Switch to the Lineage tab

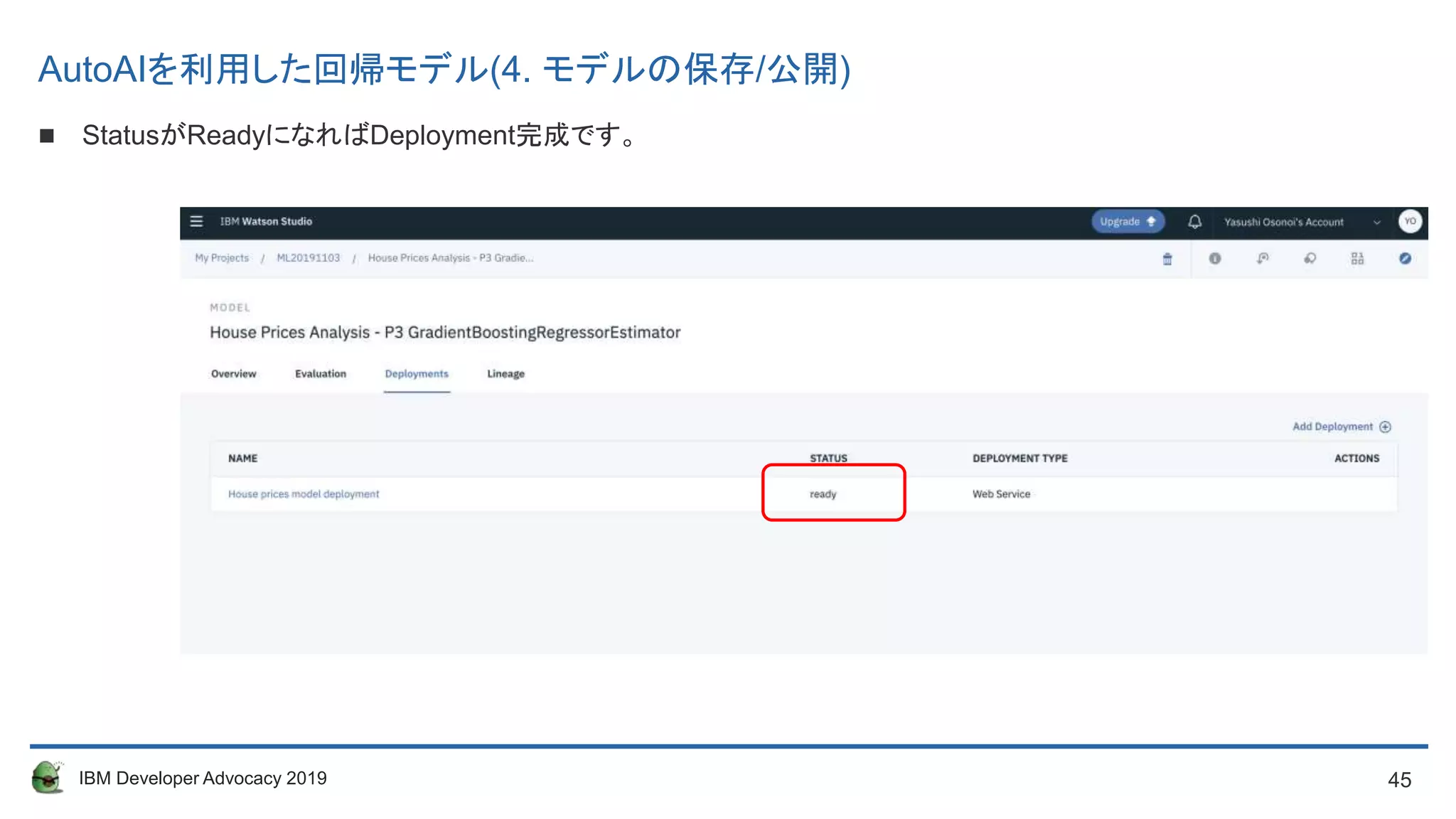(x=505, y=374)
